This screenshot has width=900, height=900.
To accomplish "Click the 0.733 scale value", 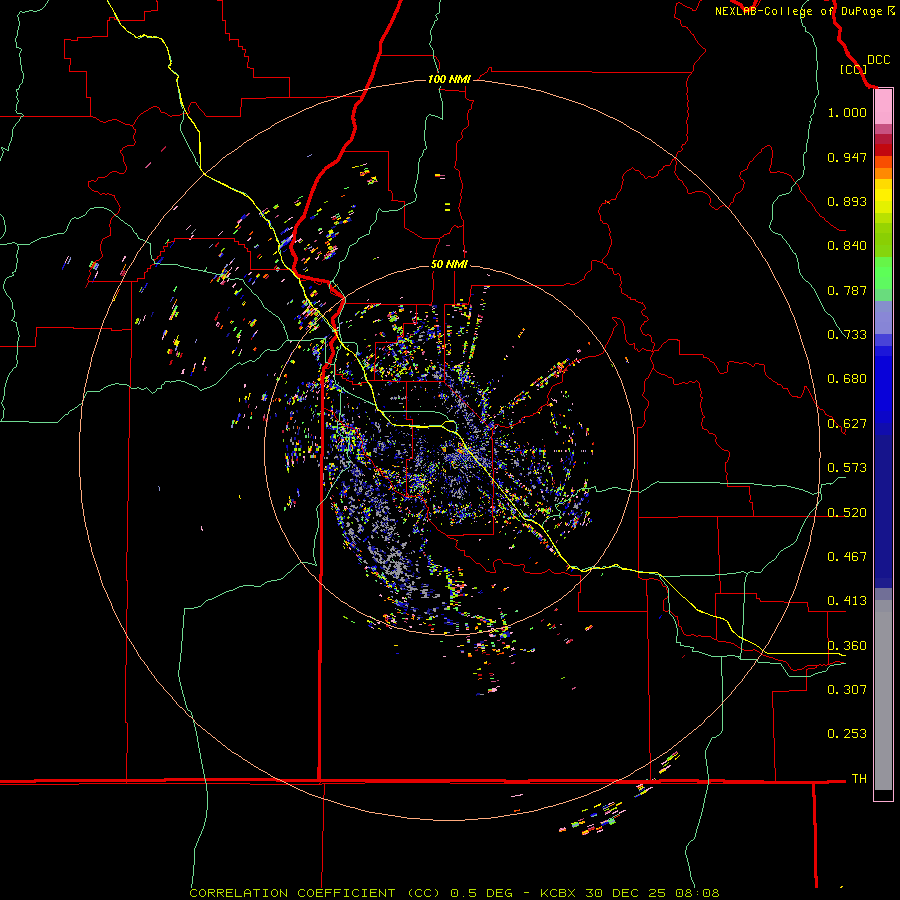I will click(x=847, y=335).
